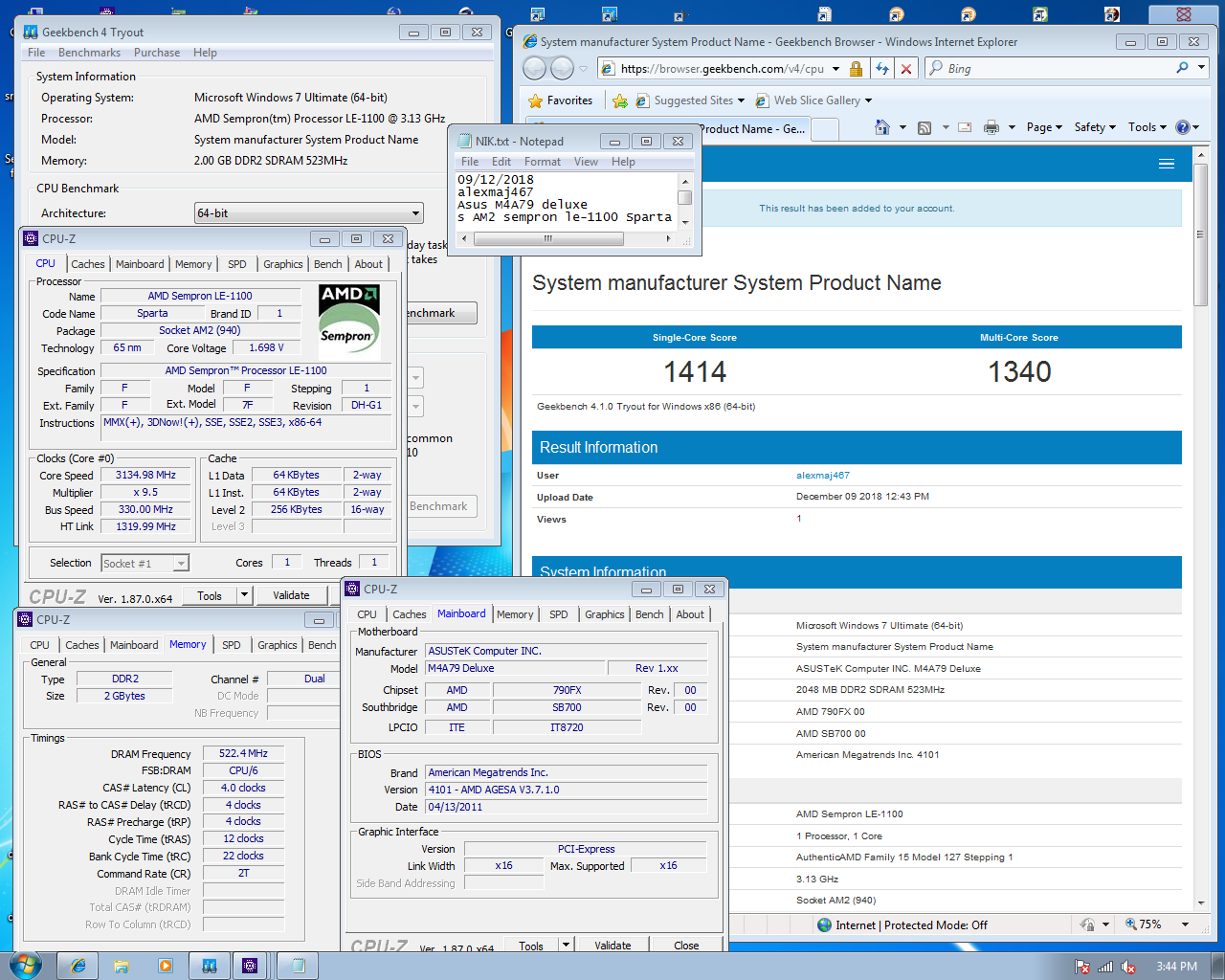Click the security lock icon in address bar

(x=856, y=69)
